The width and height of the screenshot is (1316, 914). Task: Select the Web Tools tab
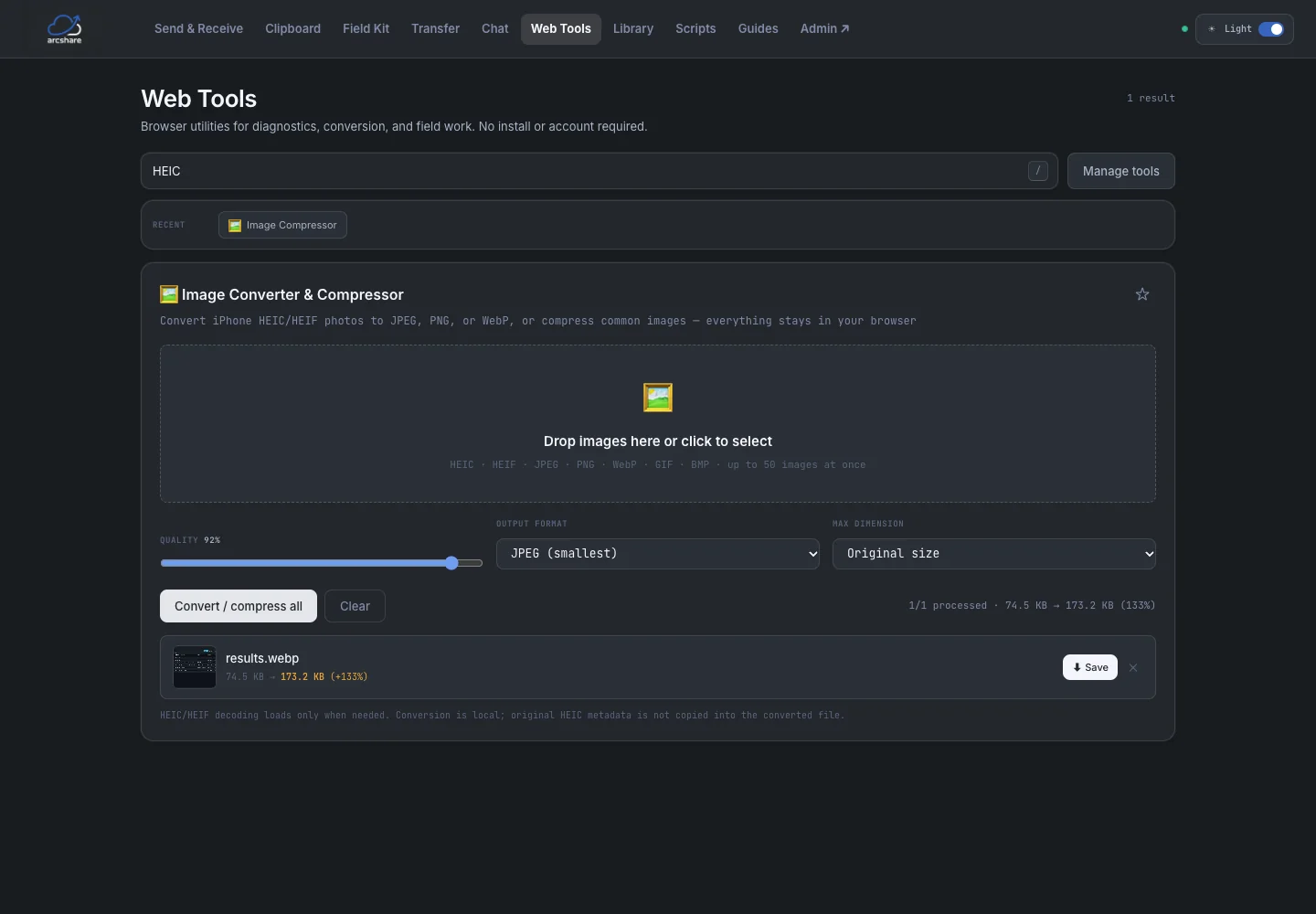[x=561, y=29]
